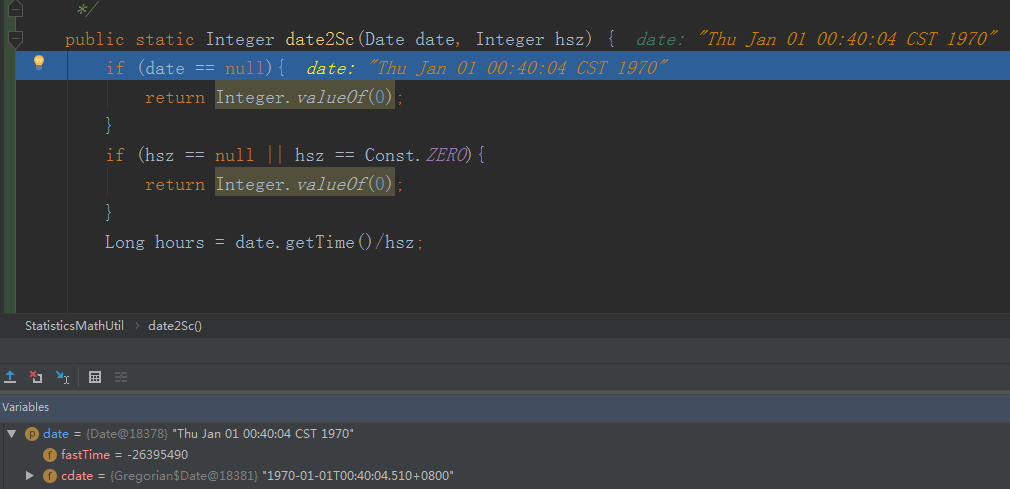Select StatisticsMathUtil in the breadcrumb bar

pyautogui.click(x=74, y=325)
